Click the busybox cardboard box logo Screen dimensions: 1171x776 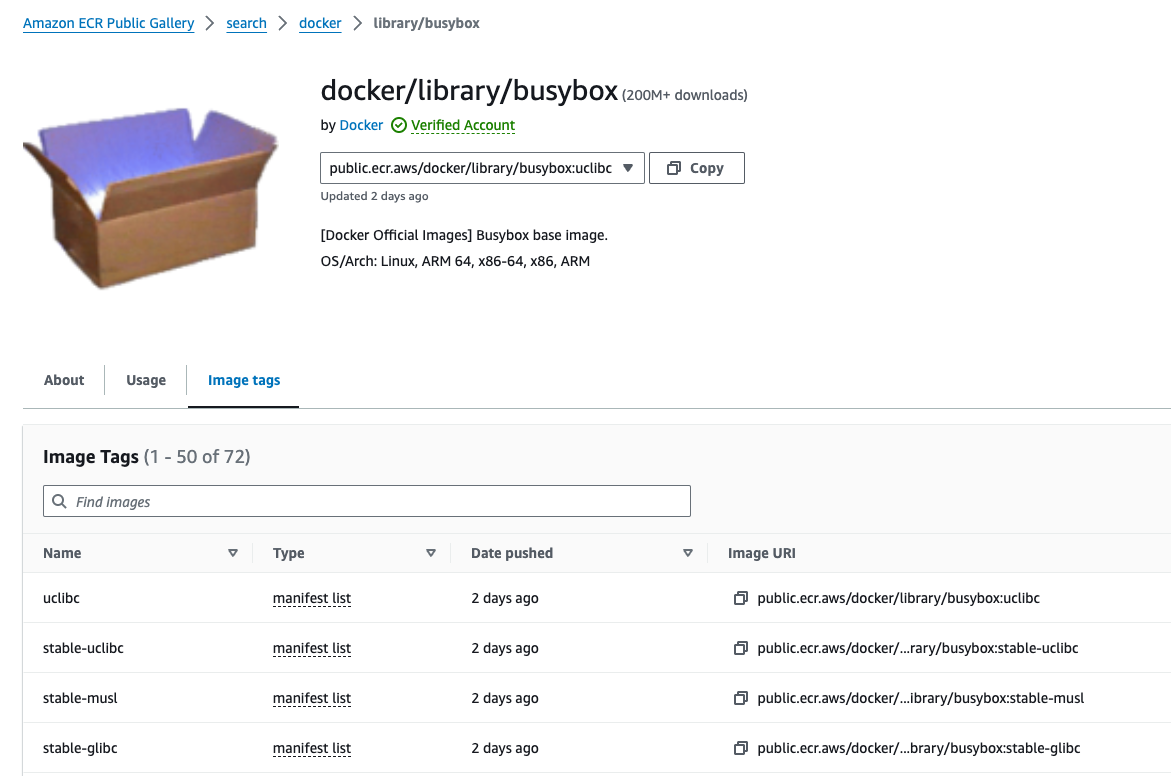150,195
